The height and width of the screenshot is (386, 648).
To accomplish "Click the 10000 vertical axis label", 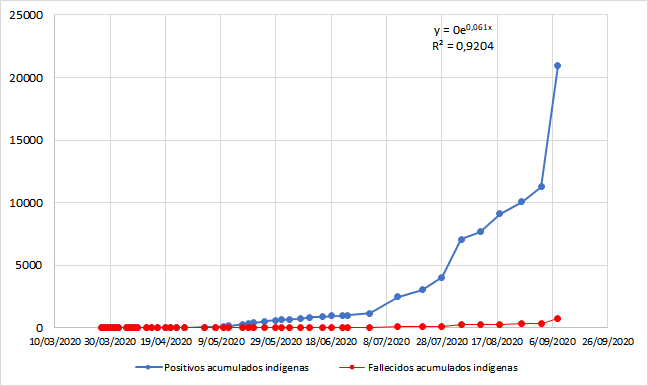I will coord(26,203).
